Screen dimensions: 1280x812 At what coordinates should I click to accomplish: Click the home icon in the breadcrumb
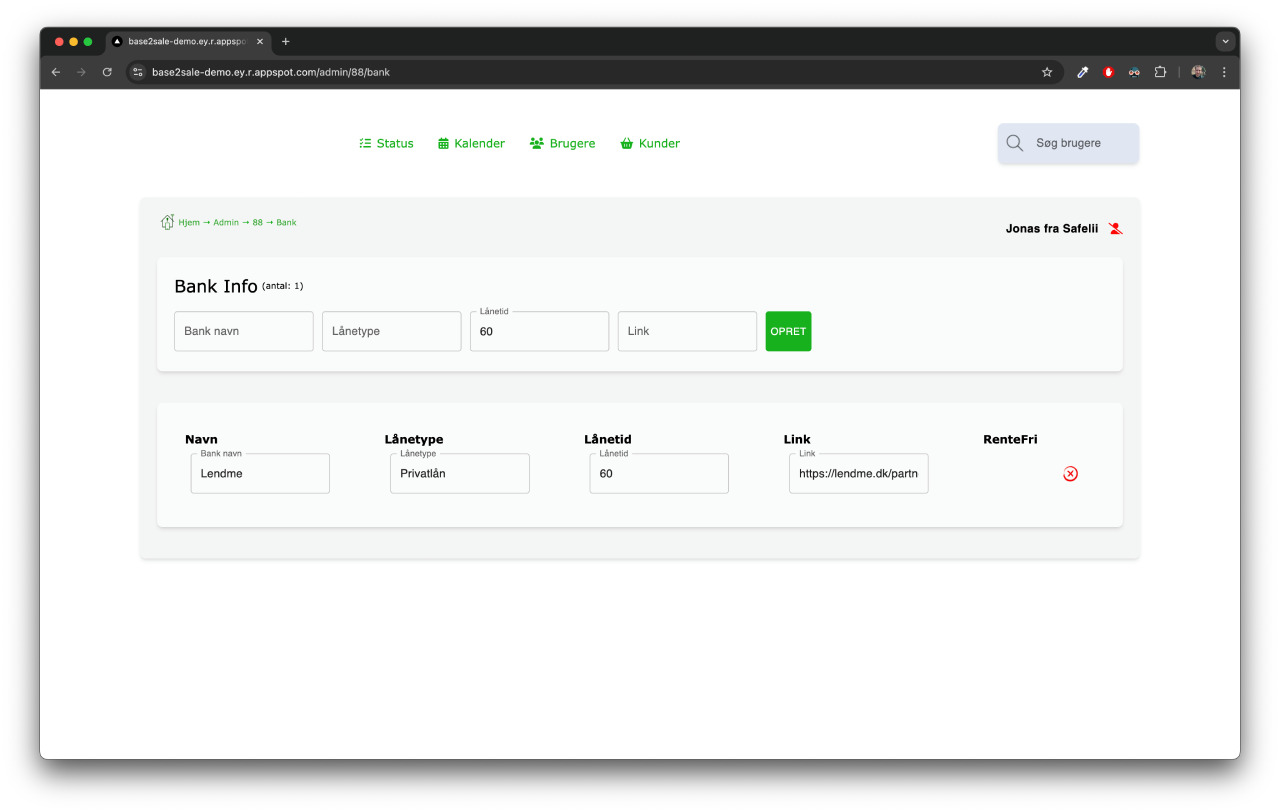(x=167, y=222)
